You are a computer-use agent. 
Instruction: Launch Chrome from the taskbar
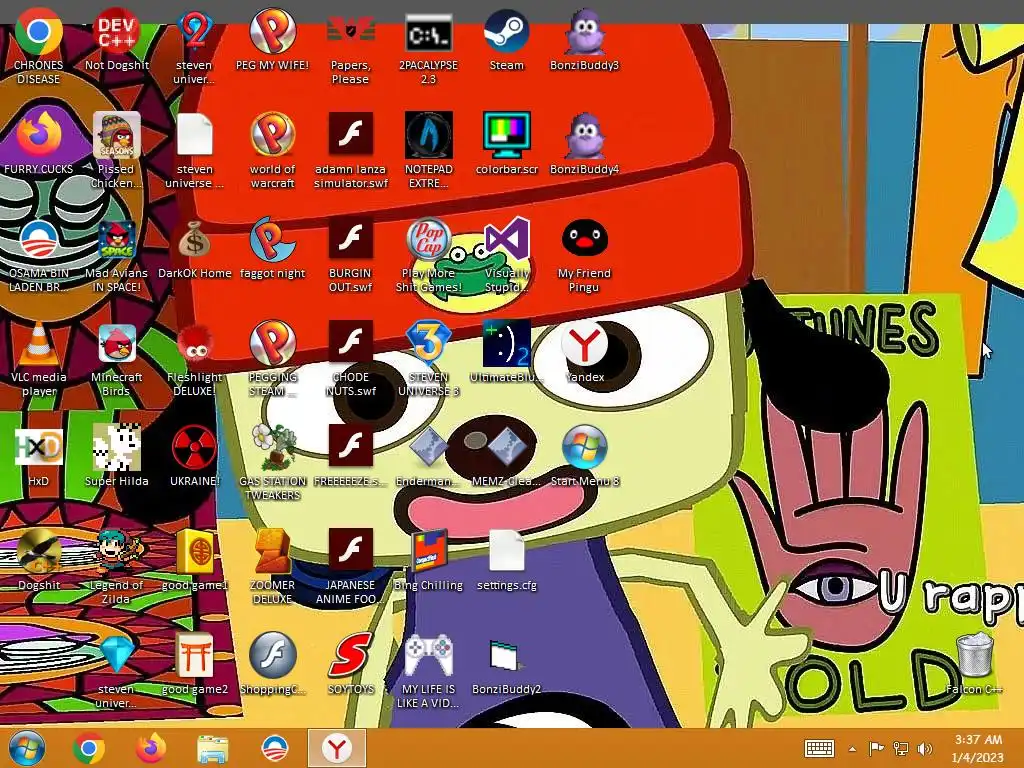click(x=89, y=748)
